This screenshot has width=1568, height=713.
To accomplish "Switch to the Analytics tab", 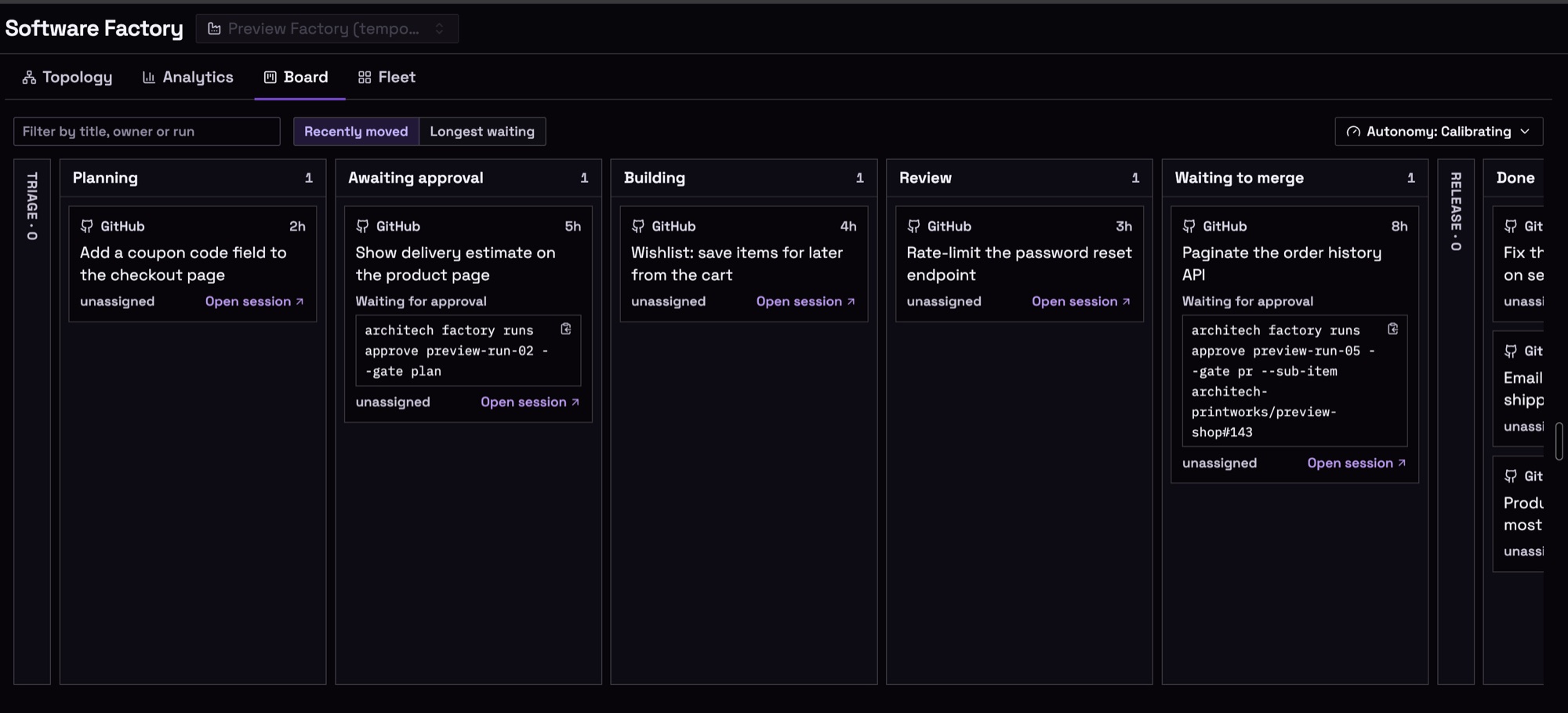I will pyautogui.click(x=188, y=77).
